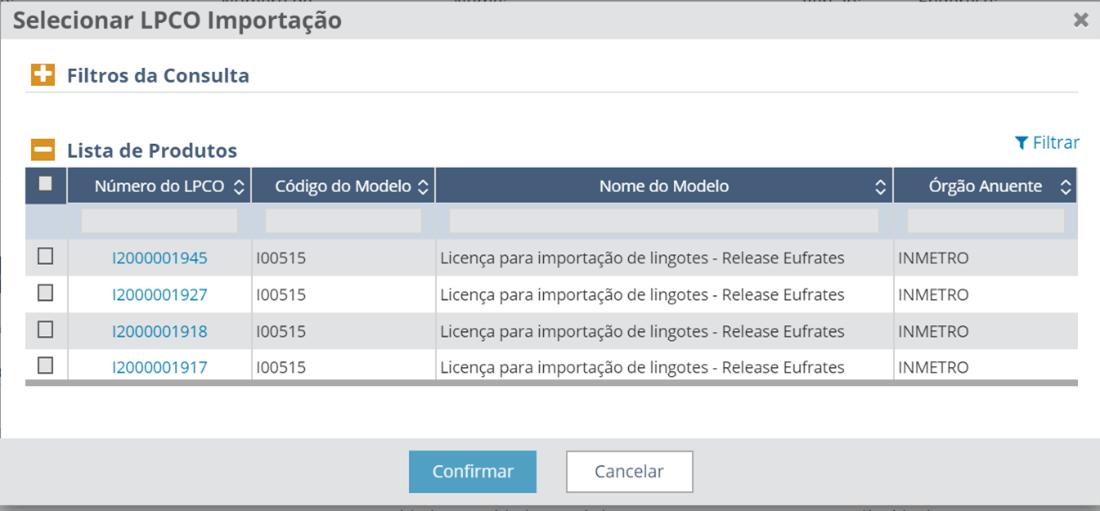Expand Filtros da Consulta plus icon
1100x511 pixels.
(43, 75)
